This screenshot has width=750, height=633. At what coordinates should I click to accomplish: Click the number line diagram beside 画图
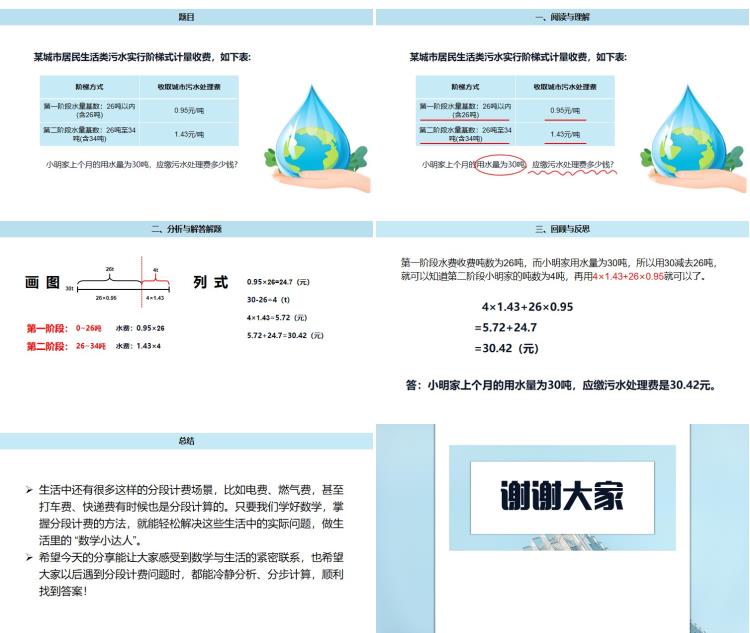(120, 284)
